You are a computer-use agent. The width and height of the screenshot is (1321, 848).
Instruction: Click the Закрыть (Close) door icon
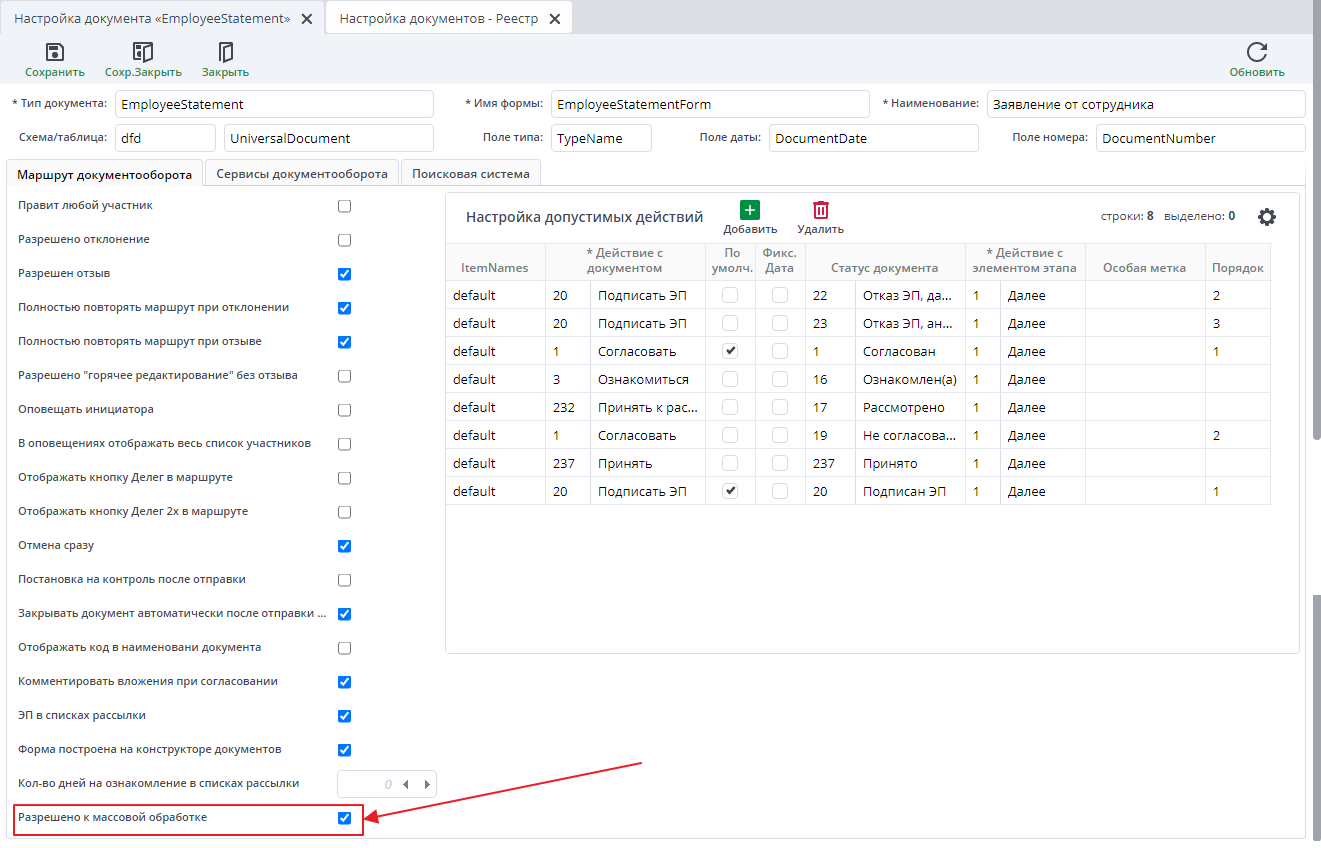(225, 53)
